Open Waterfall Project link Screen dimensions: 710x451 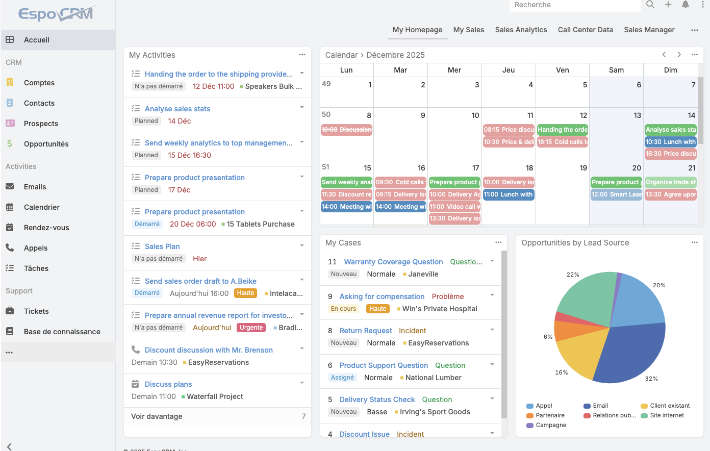pos(215,397)
